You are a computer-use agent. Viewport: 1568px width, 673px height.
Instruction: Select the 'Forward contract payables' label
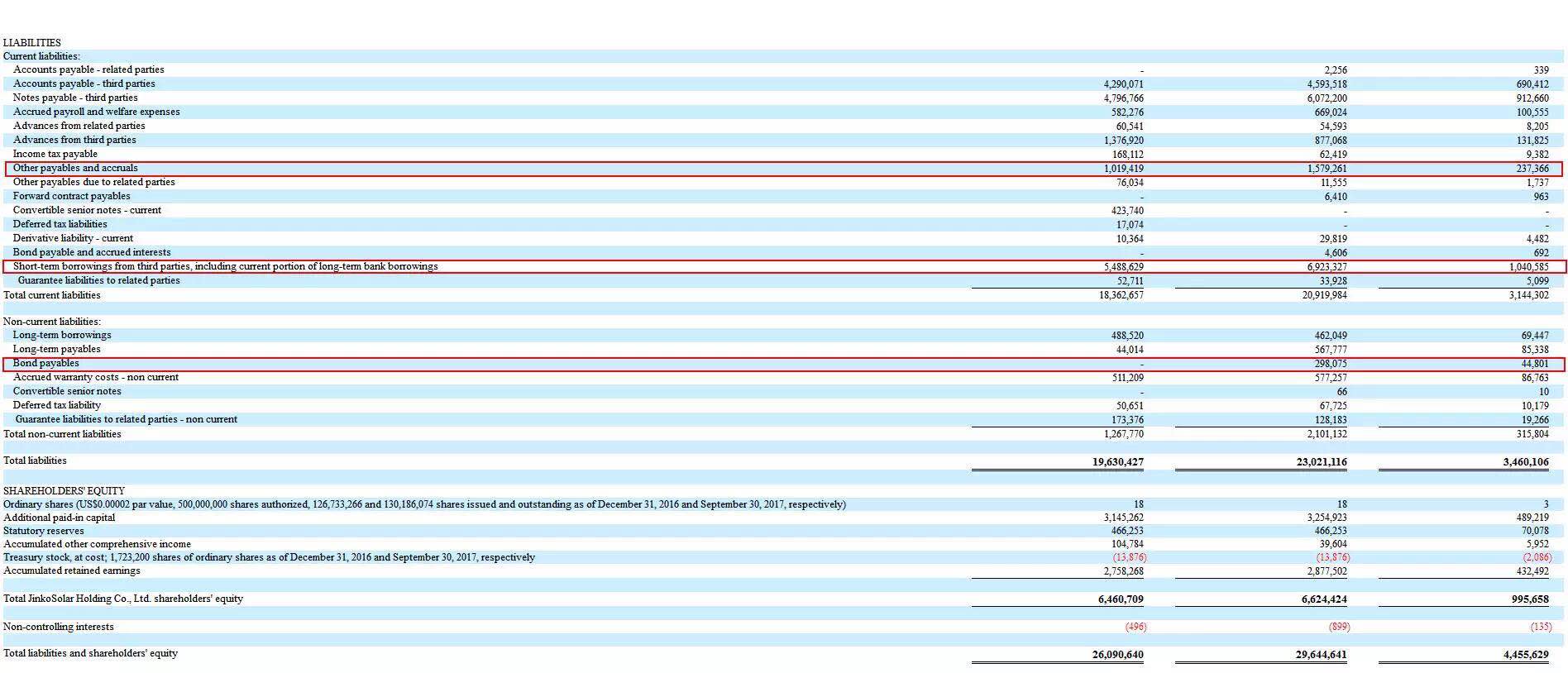pyautogui.click(x=72, y=196)
